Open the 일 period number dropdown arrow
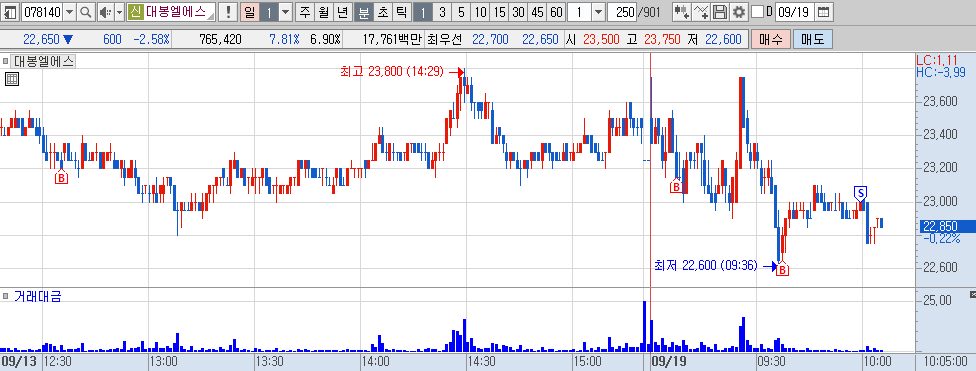The height and width of the screenshot is (371, 976). click(x=285, y=11)
